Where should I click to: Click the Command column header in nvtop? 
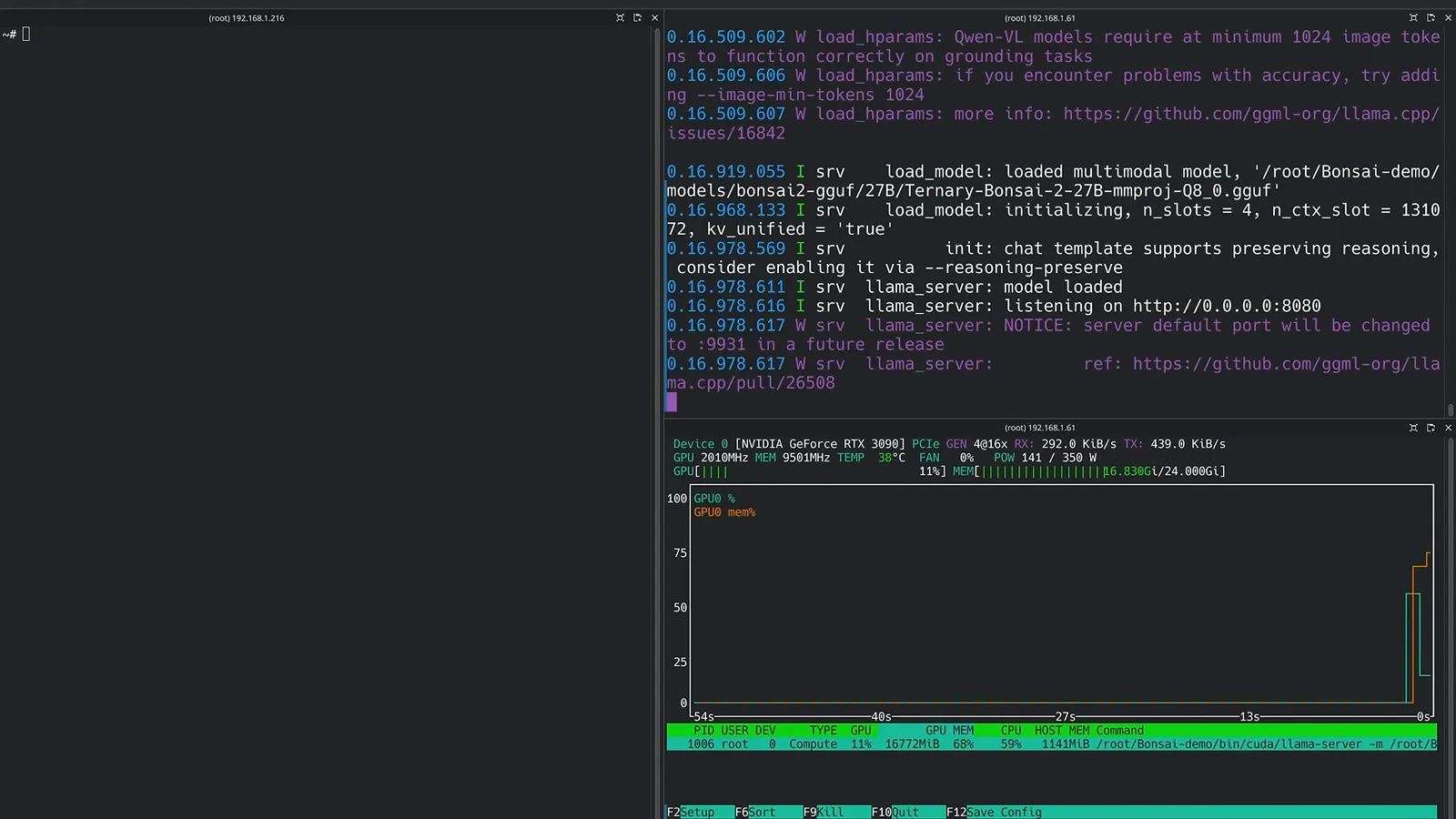[x=1120, y=731]
